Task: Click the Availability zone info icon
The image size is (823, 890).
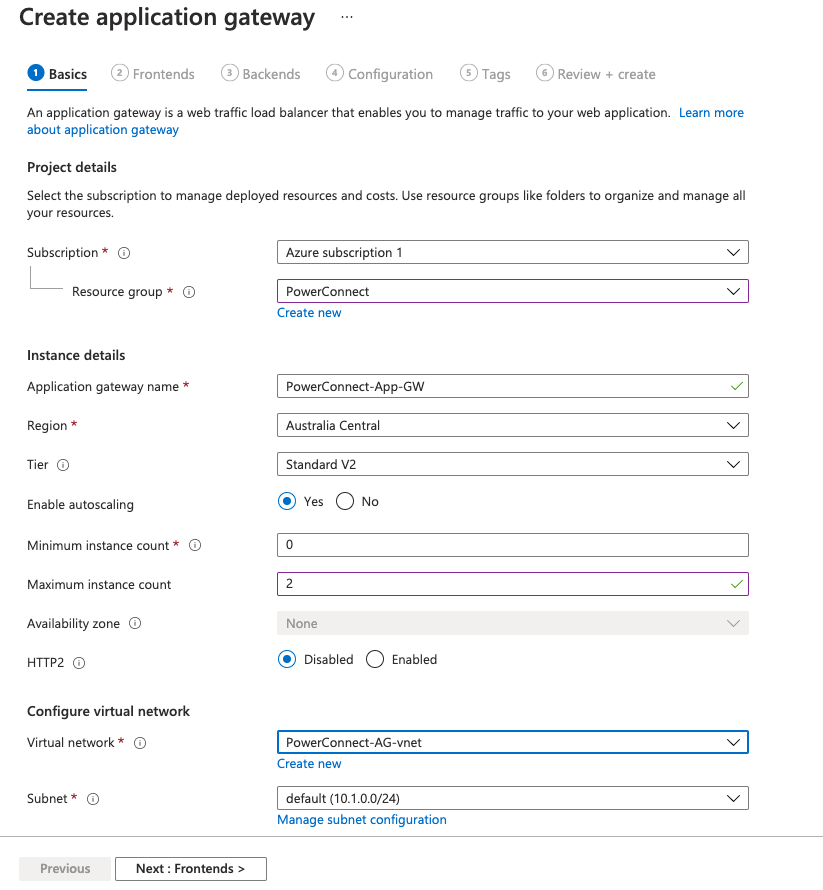Action: 135,624
